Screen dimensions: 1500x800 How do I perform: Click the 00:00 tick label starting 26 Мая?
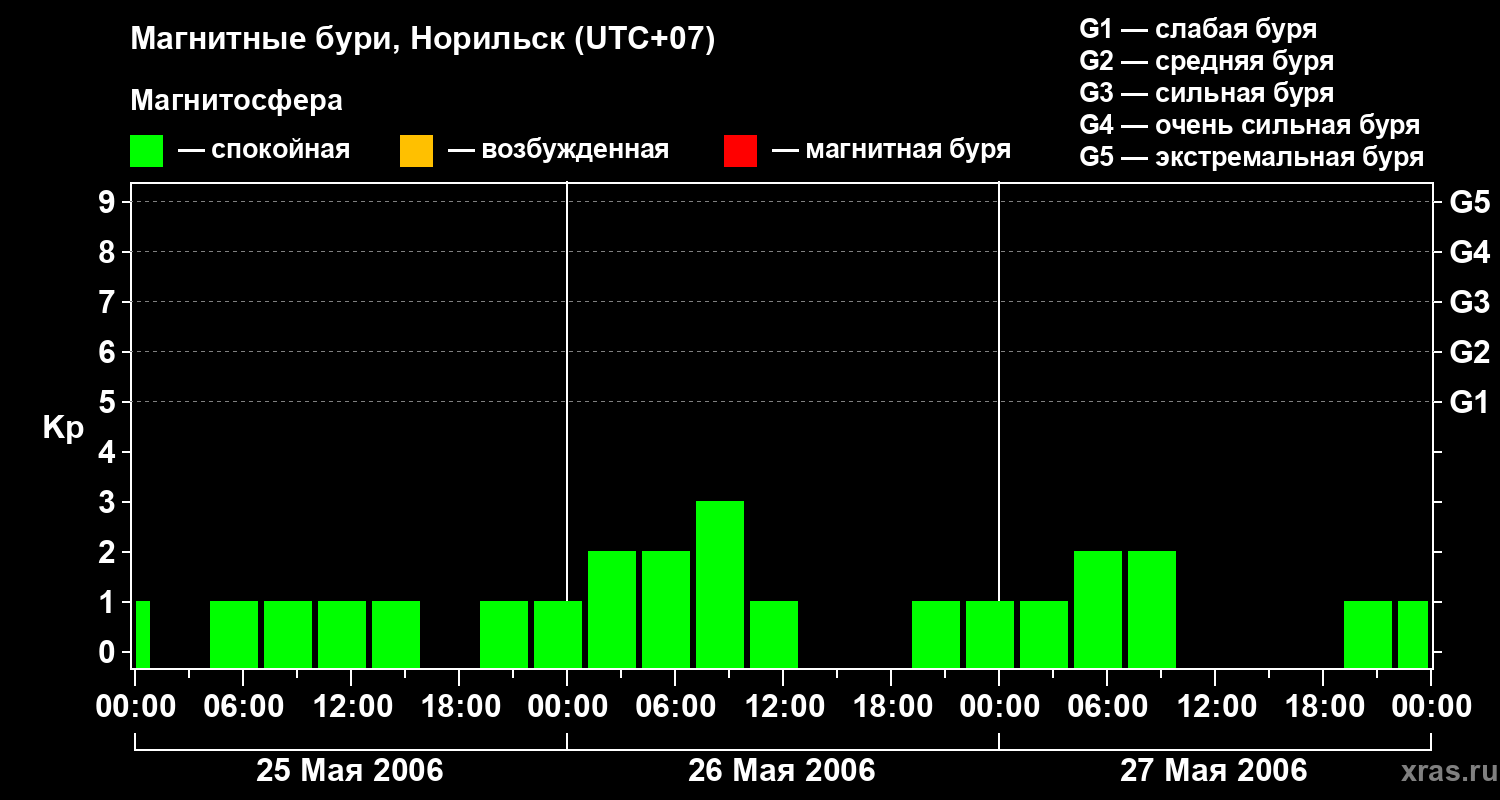click(567, 707)
